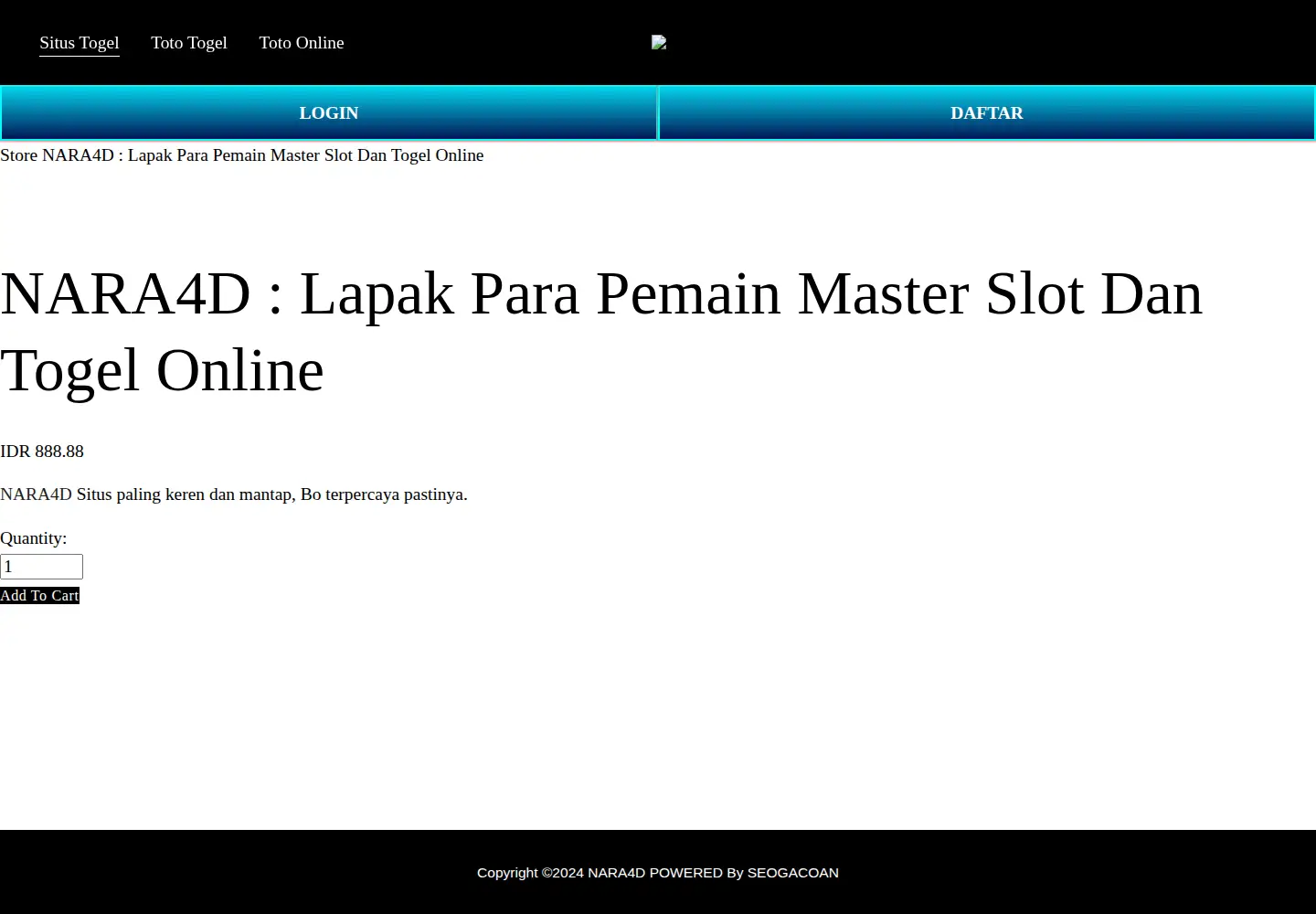The image size is (1316, 914).
Task: Click the Quantity label
Action: pyautogui.click(x=34, y=538)
